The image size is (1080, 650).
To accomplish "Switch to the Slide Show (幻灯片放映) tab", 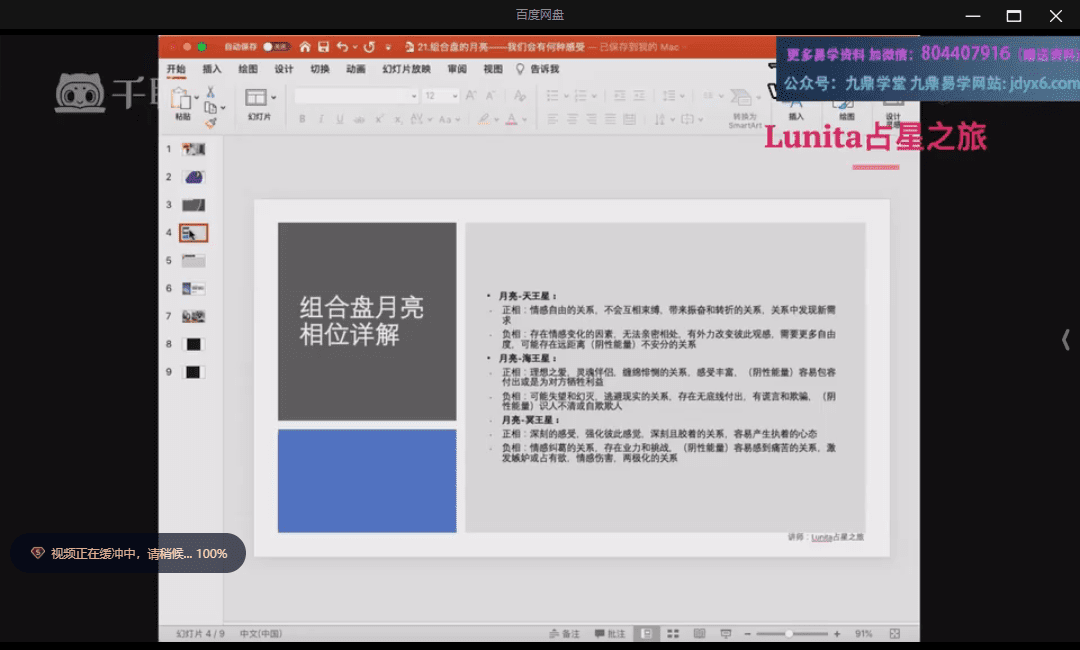I will tap(406, 69).
